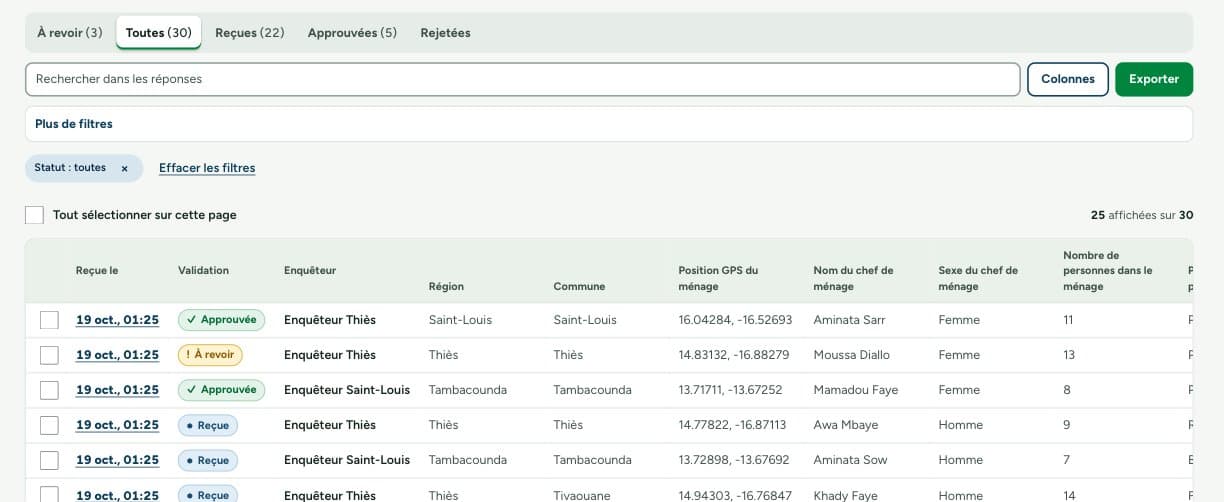Focus the 'Rechercher dans les réponses' search field

(523, 79)
